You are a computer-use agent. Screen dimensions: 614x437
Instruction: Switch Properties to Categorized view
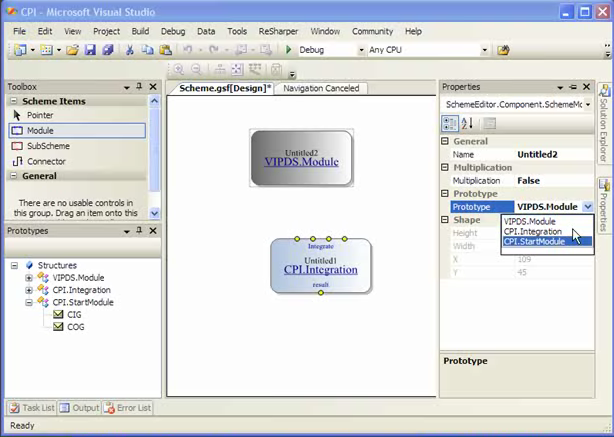point(450,123)
